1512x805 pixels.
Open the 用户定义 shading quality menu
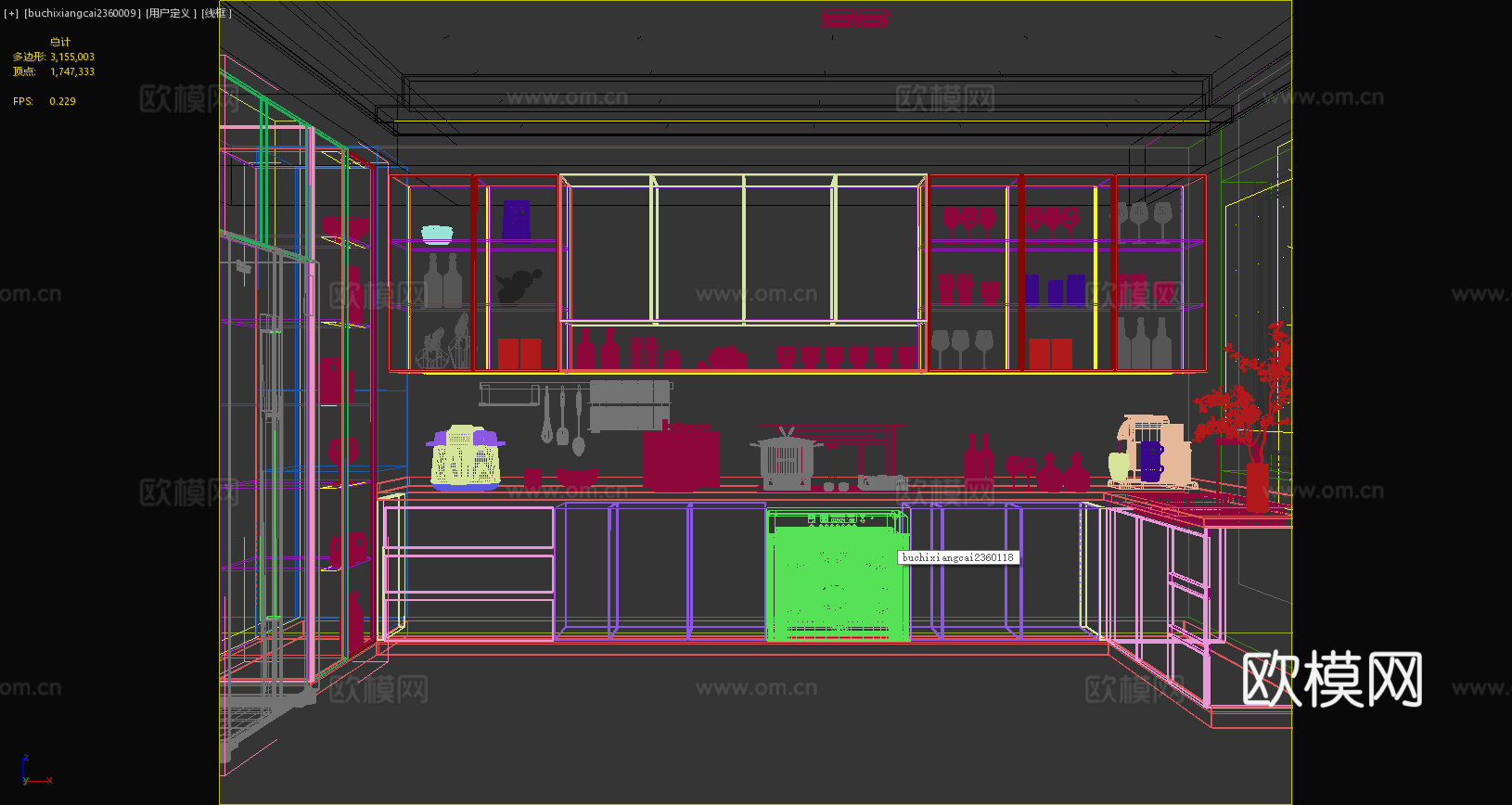coord(172,13)
